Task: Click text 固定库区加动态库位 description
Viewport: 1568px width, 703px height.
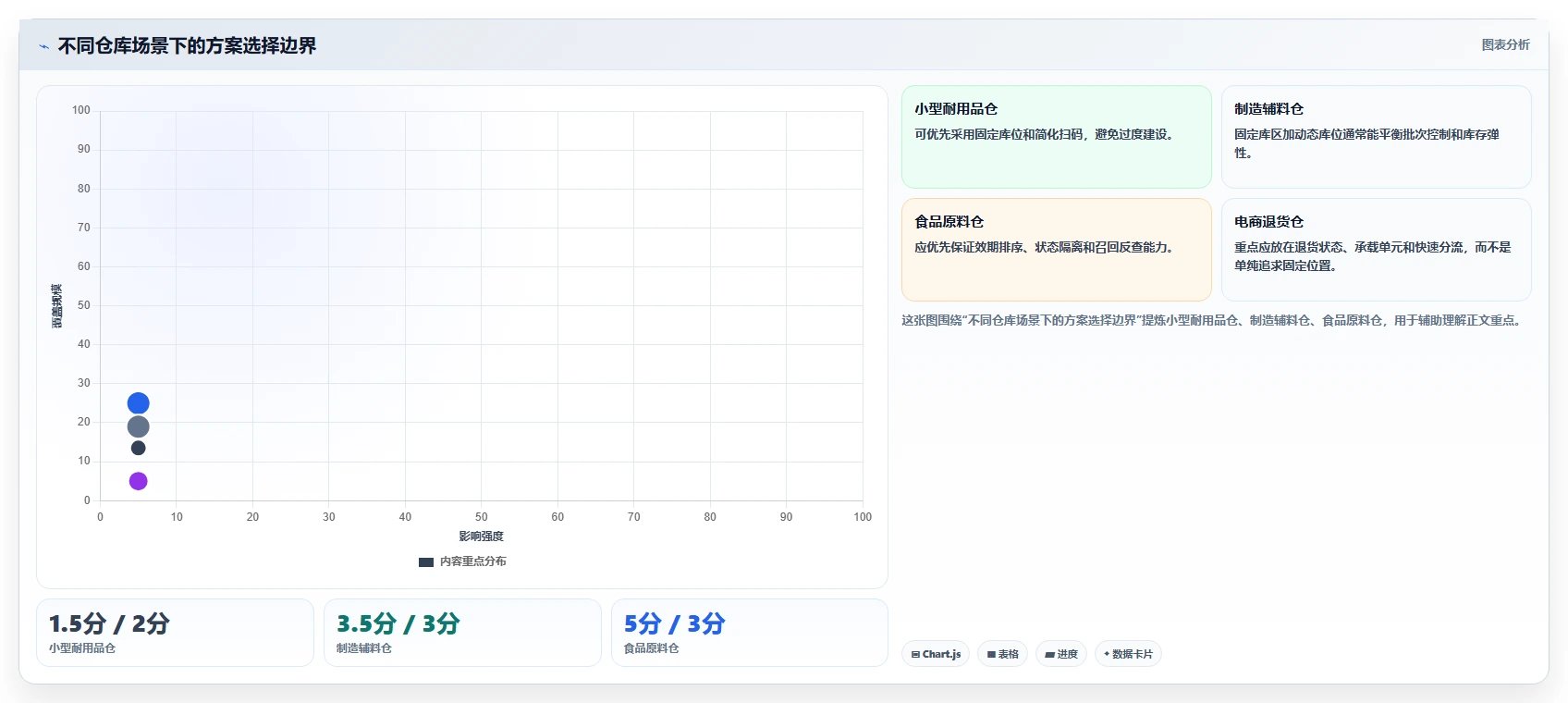Action: (1366, 143)
